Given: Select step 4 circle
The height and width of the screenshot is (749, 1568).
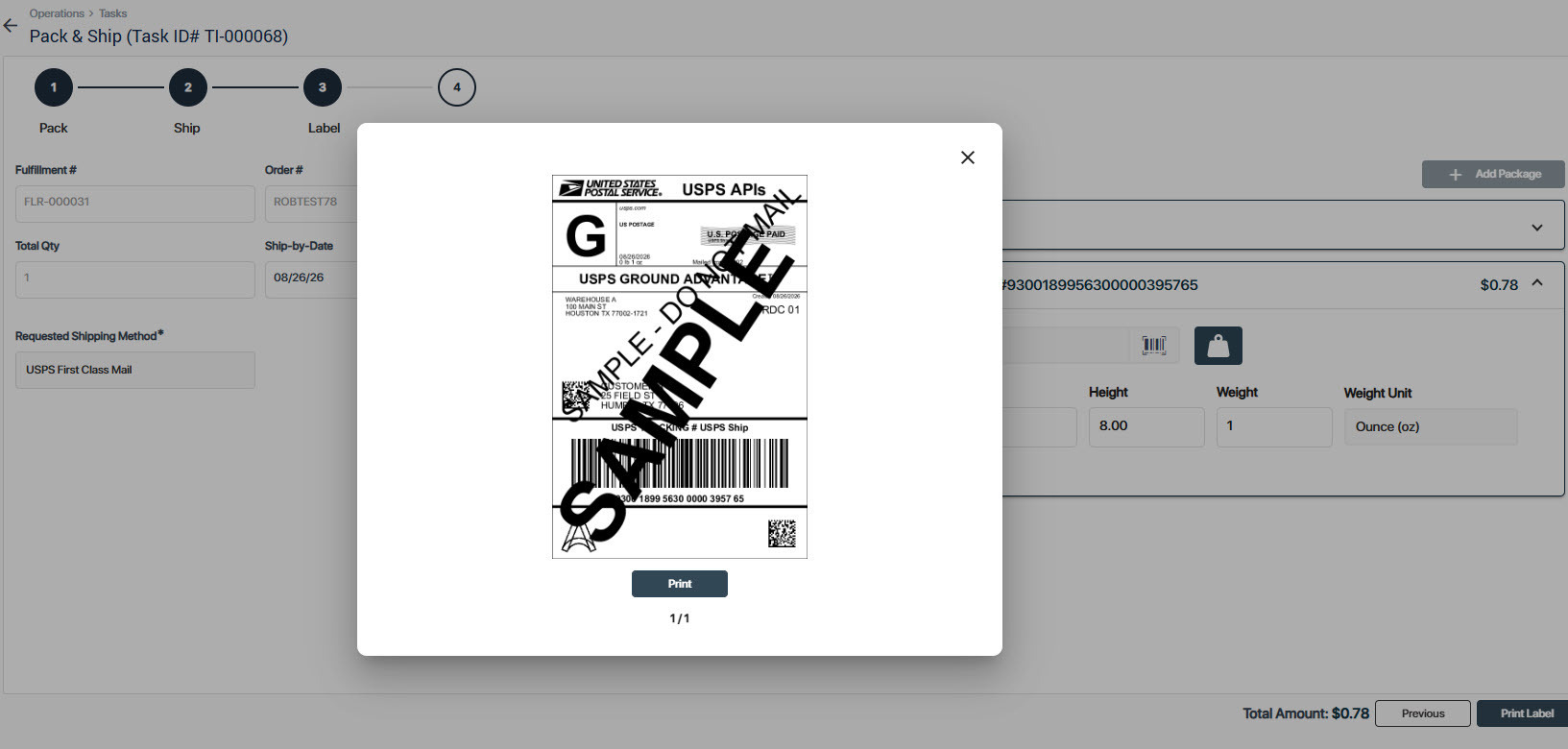Looking at the screenshot, I should pyautogui.click(x=457, y=87).
